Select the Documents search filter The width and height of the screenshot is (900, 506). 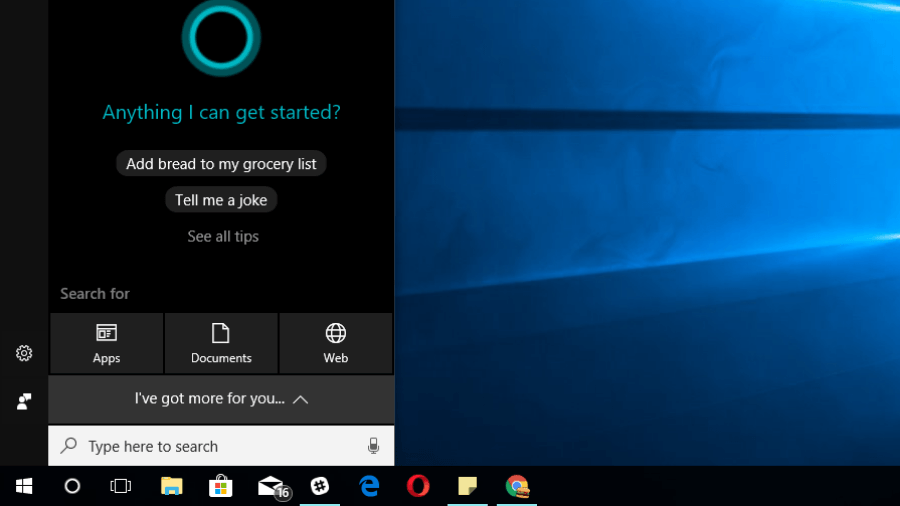coord(221,343)
